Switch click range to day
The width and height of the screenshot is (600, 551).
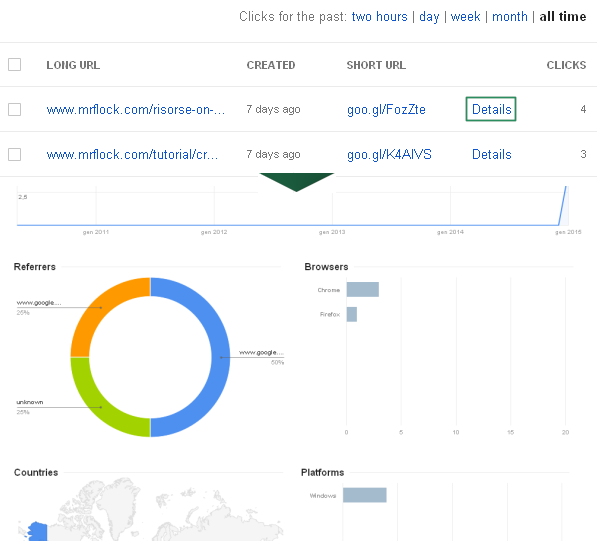coord(429,17)
